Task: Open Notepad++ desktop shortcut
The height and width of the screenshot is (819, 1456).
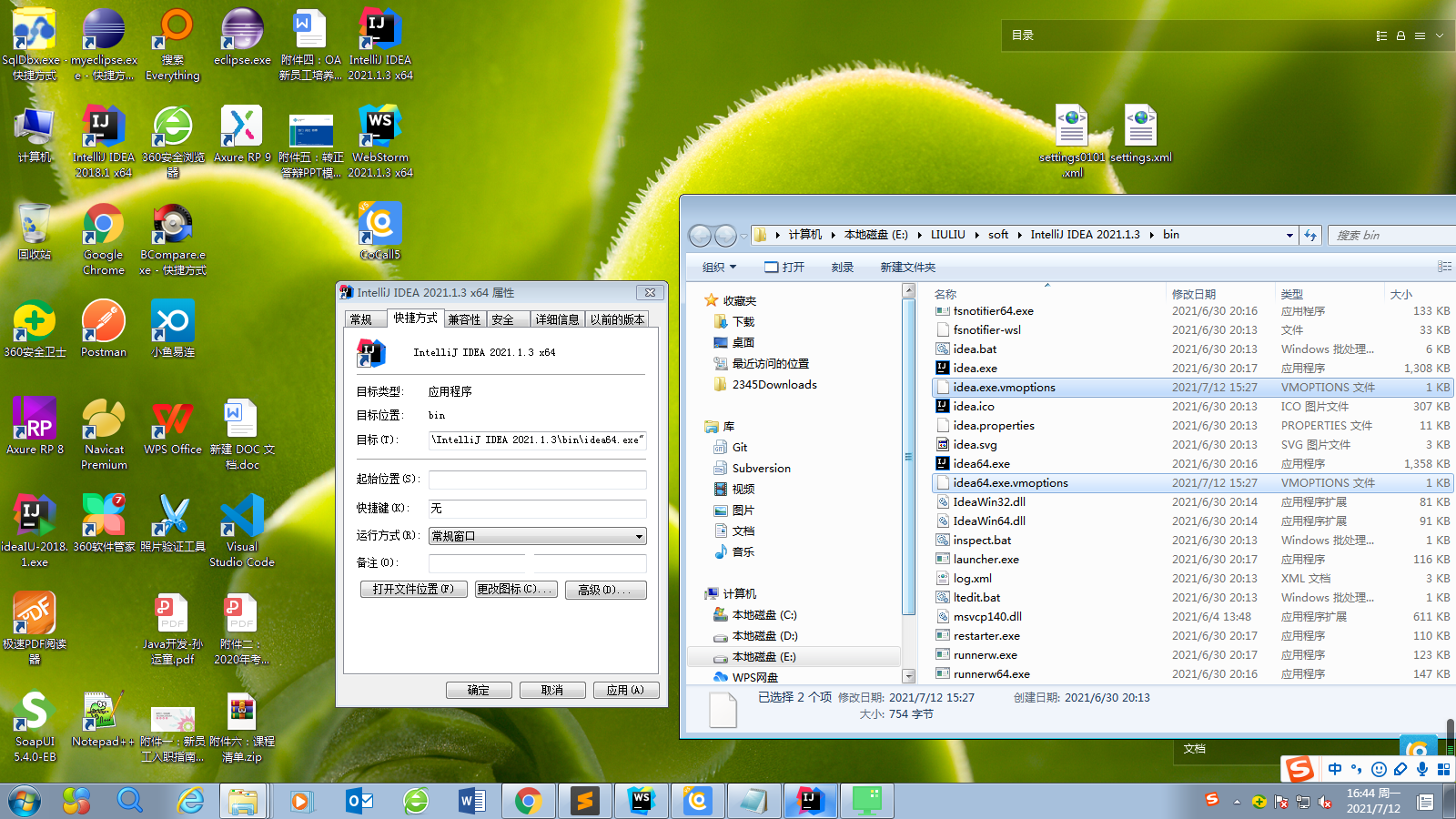Action: [x=103, y=719]
